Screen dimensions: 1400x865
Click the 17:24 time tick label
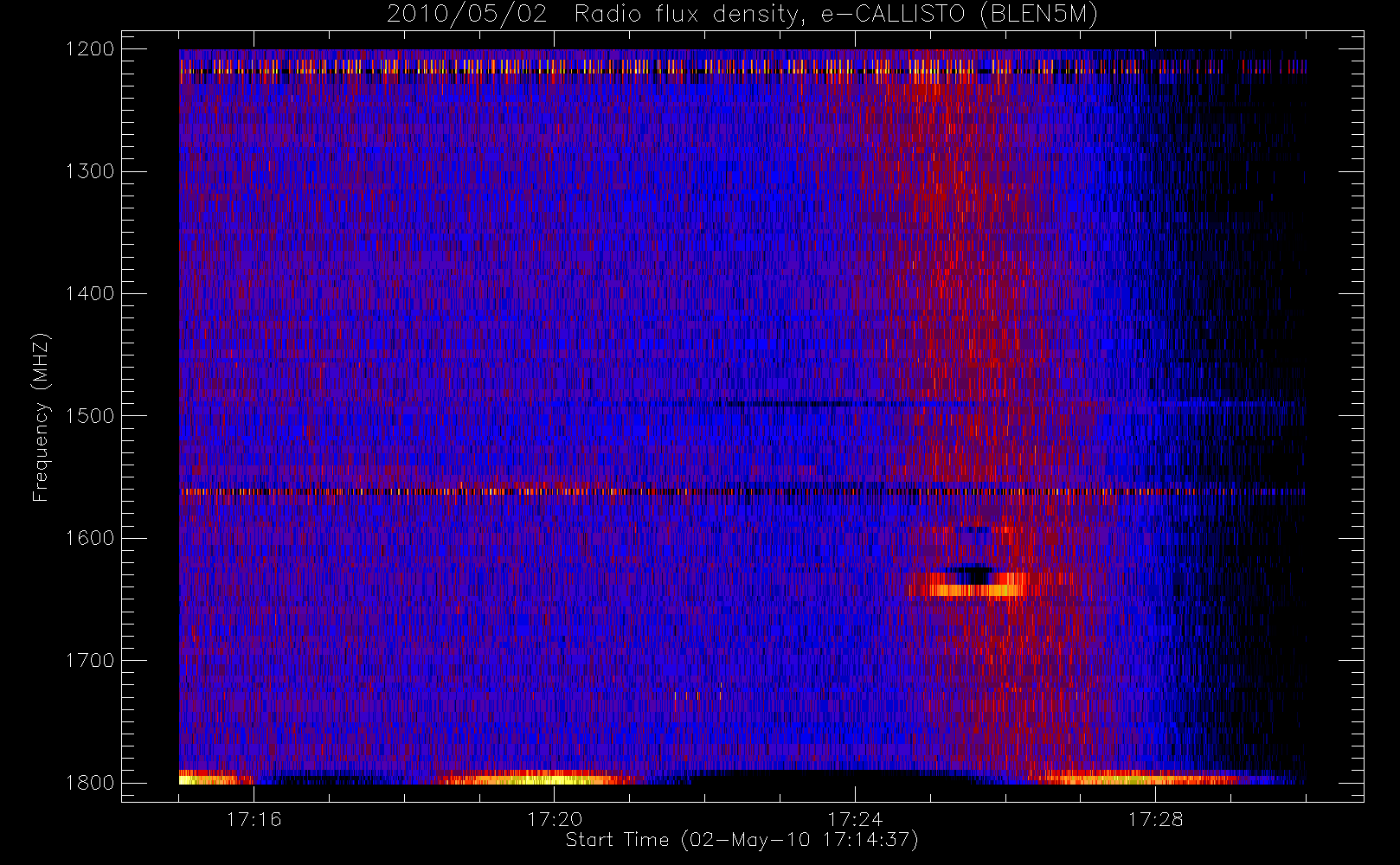click(x=855, y=819)
